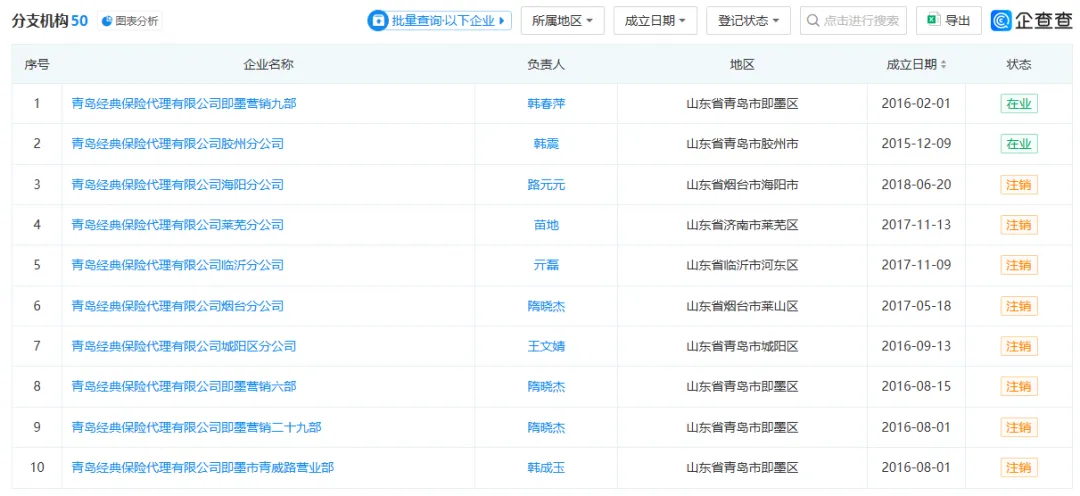The height and width of the screenshot is (496, 1080).
Task: Open 青岛经典保险代理有限公司海阳分公司 link
Action: [x=178, y=185]
